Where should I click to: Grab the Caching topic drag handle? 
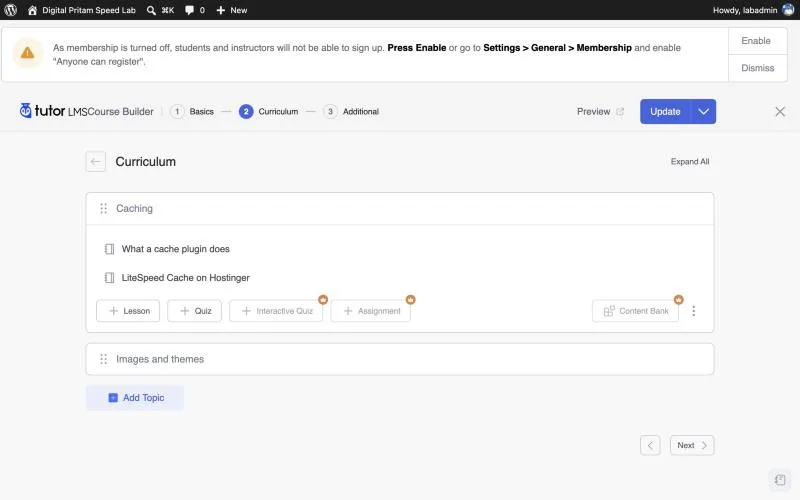[x=104, y=208]
